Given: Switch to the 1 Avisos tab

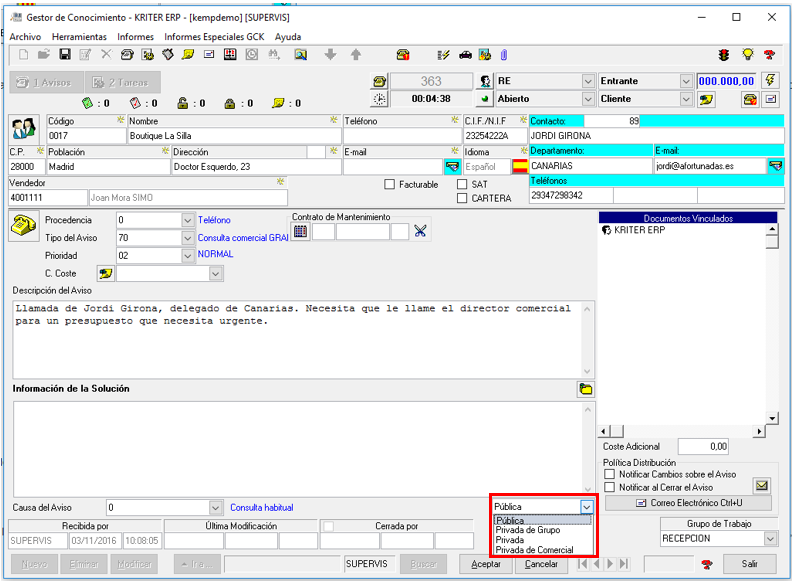Looking at the screenshot, I should 46,83.
